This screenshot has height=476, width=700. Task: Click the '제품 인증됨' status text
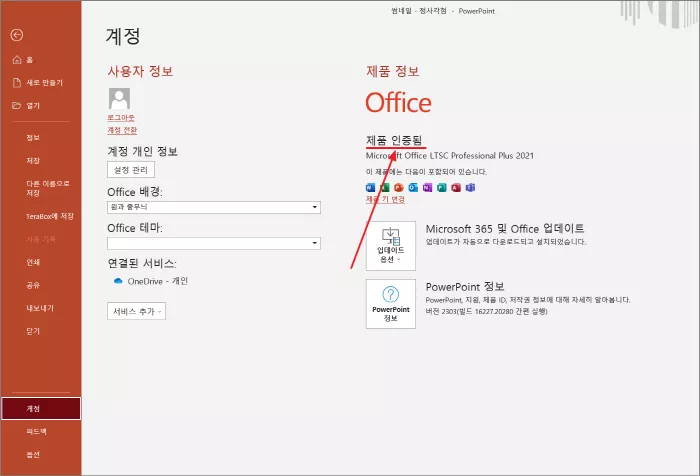pyautogui.click(x=394, y=140)
